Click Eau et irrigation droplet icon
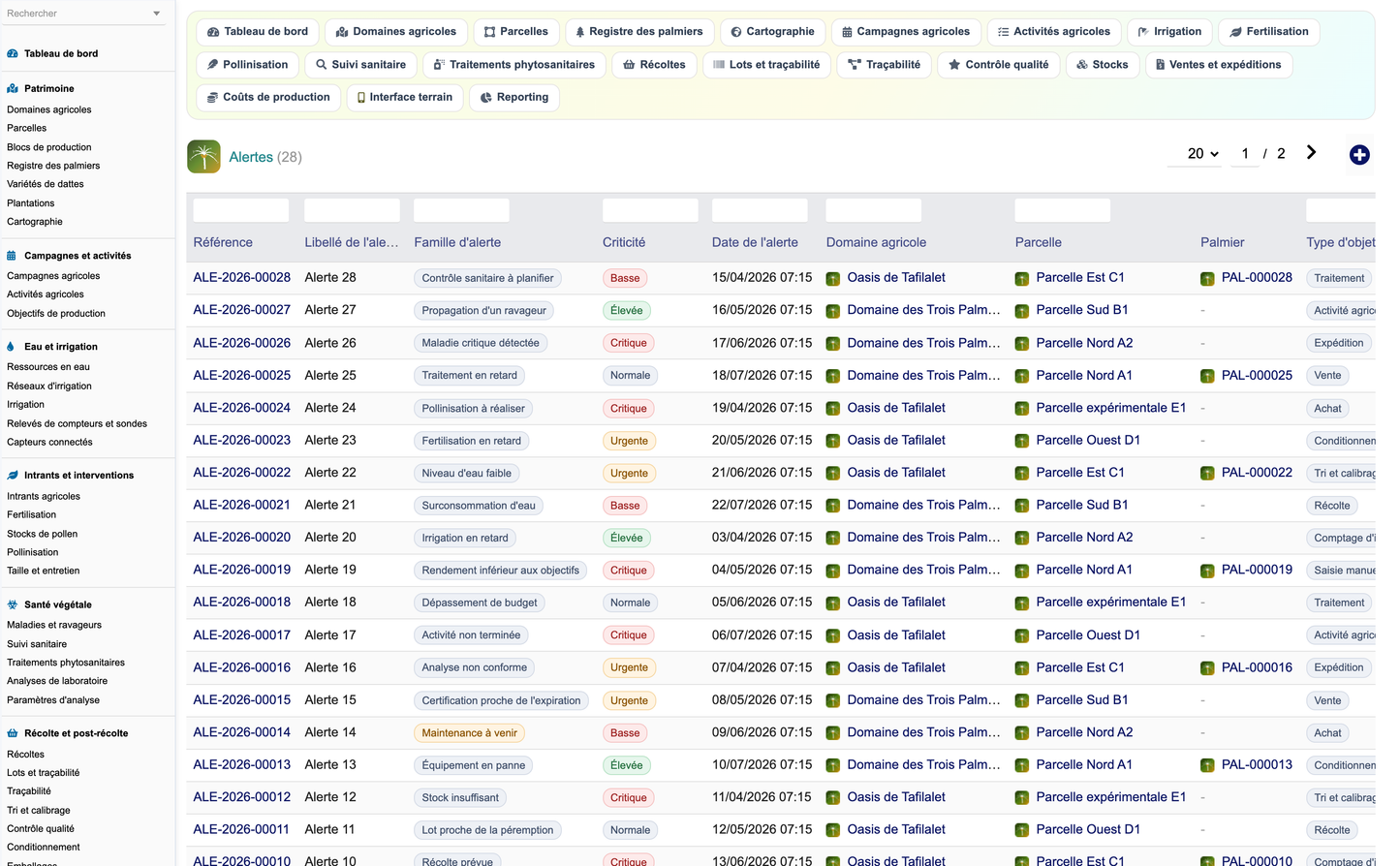 tap(13, 347)
